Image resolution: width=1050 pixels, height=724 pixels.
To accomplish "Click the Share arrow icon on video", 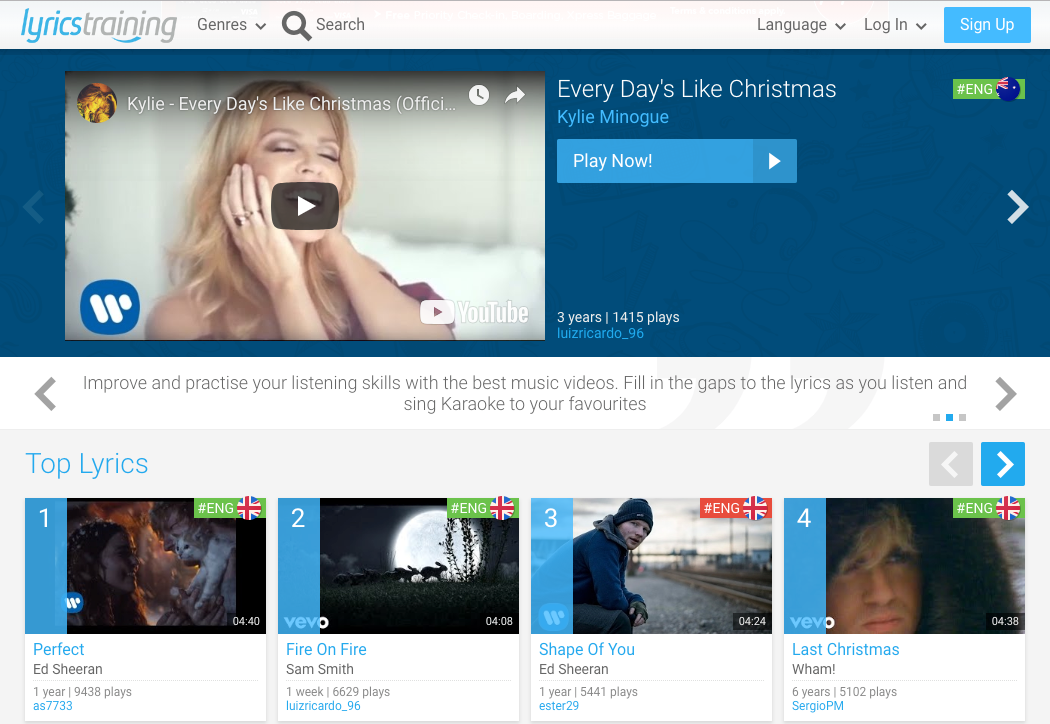I will (514, 95).
